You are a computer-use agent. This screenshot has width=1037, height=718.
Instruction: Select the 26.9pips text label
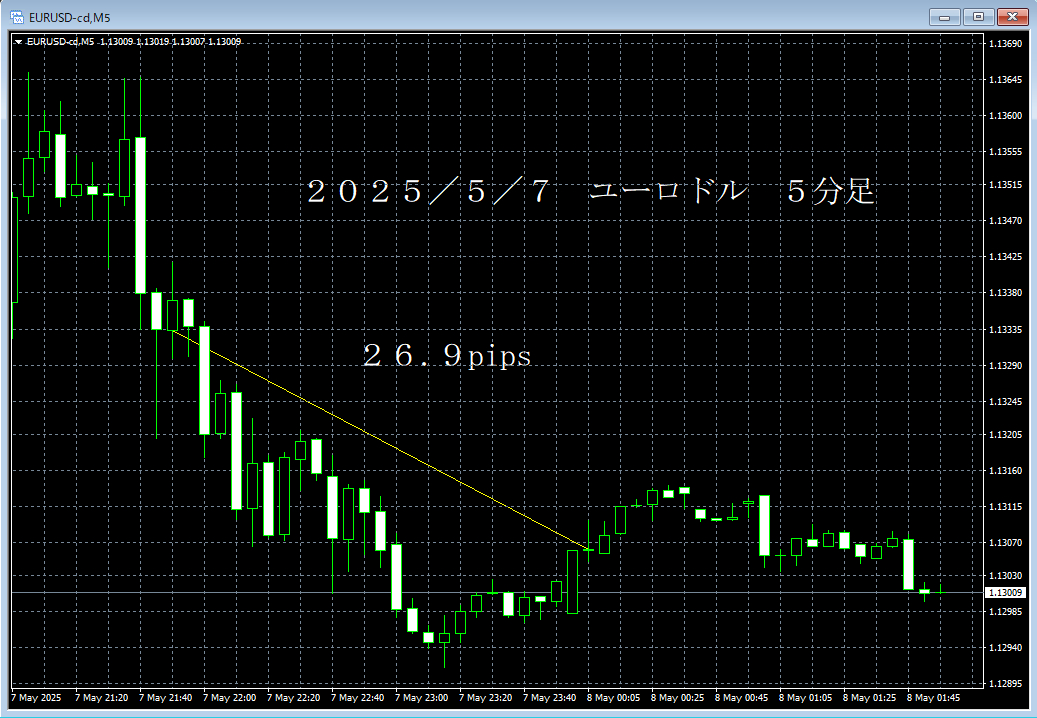point(446,355)
